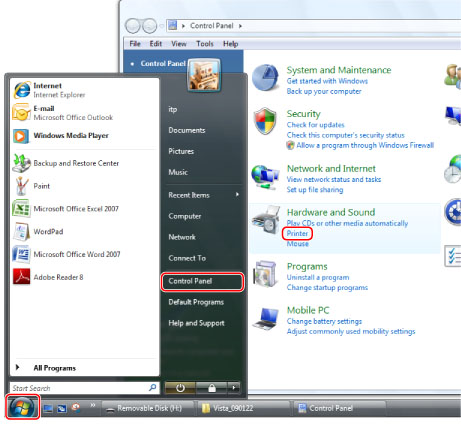Click the Hardware and Sound printer icon
The image size is (461, 425).
[x=266, y=219]
